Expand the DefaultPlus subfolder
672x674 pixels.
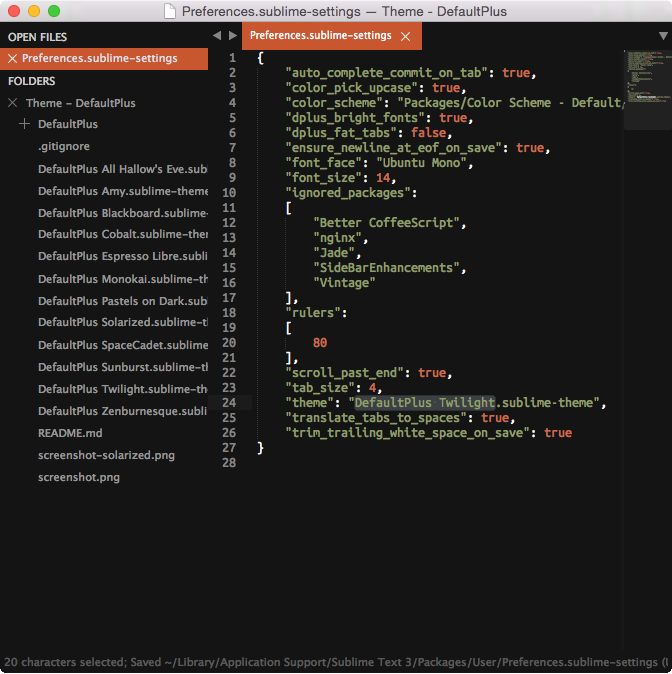point(25,124)
